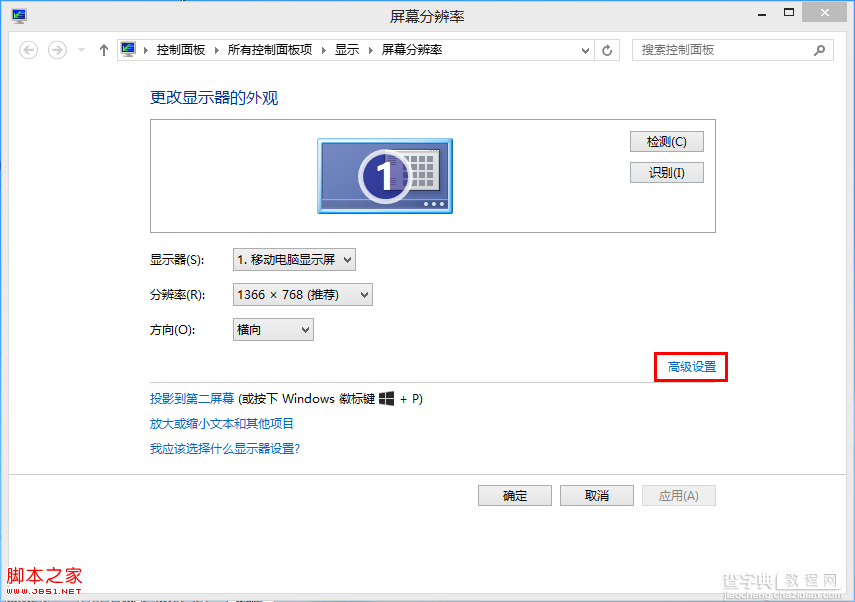Image resolution: width=855 pixels, height=602 pixels.
Task: Close the 屏幕分辨率 window
Action: pos(824,13)
